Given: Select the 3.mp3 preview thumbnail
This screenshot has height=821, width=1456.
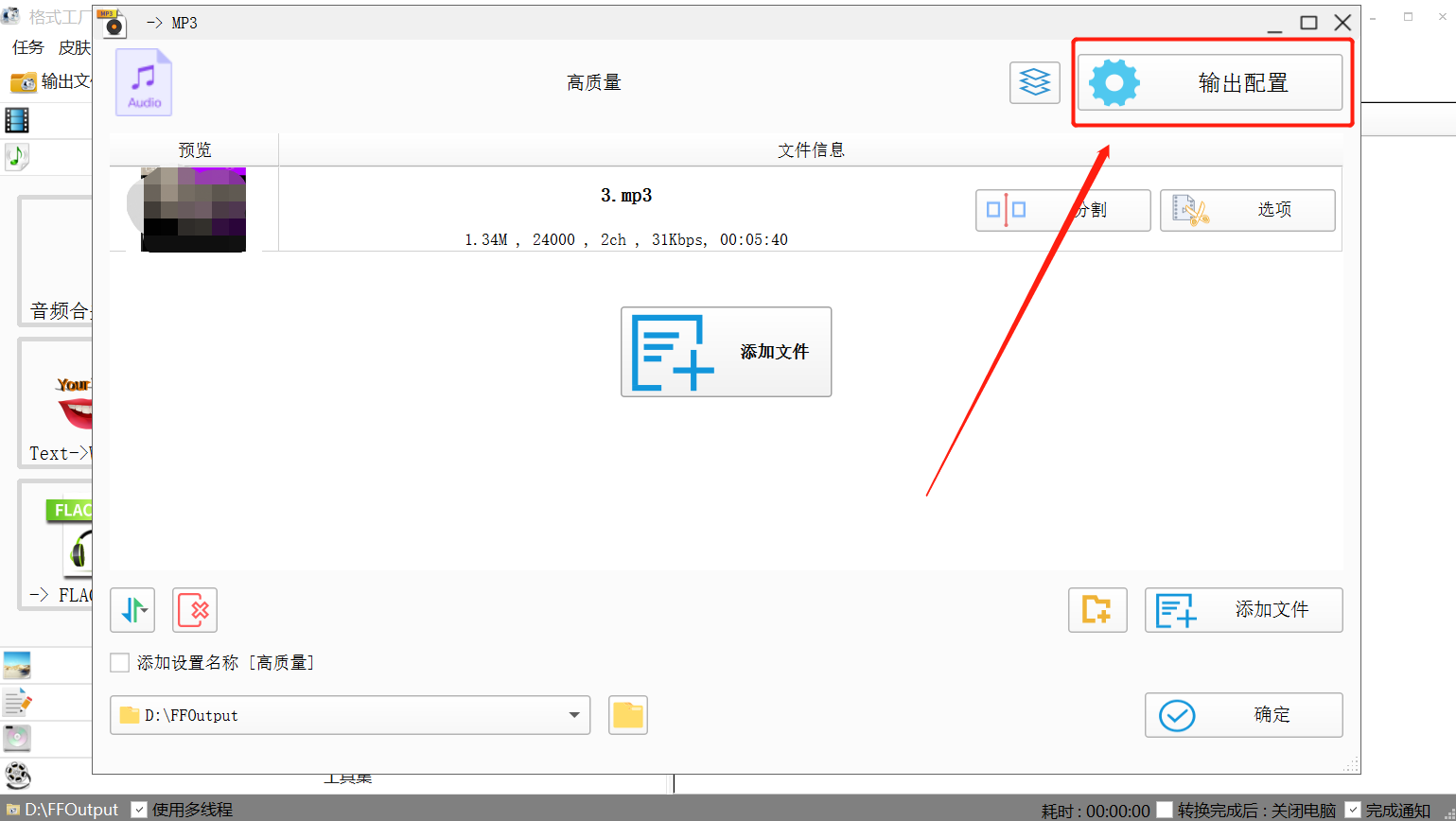Looking at the screenshot, I should click(193, 209).
